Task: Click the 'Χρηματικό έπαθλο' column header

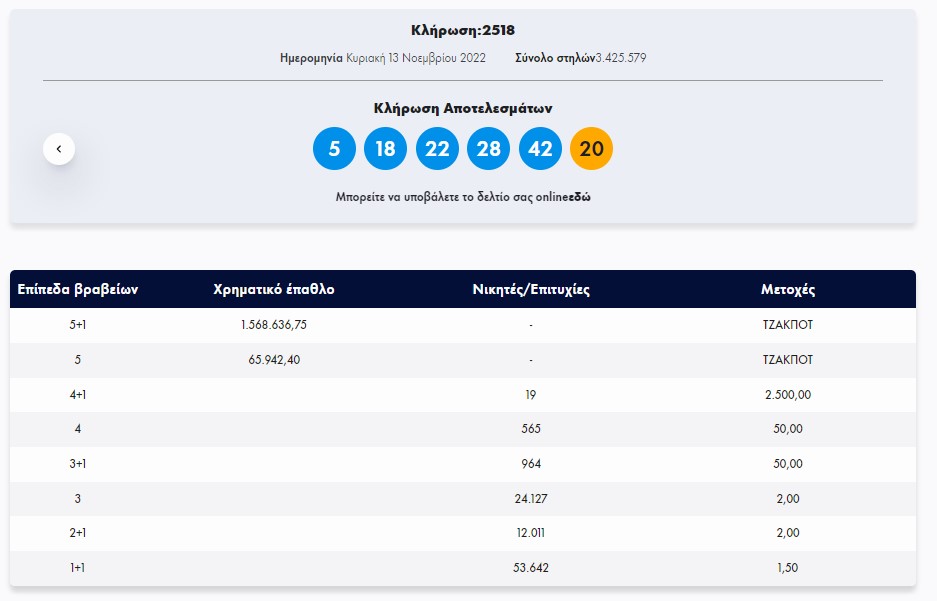Action: tap(274, 290)
